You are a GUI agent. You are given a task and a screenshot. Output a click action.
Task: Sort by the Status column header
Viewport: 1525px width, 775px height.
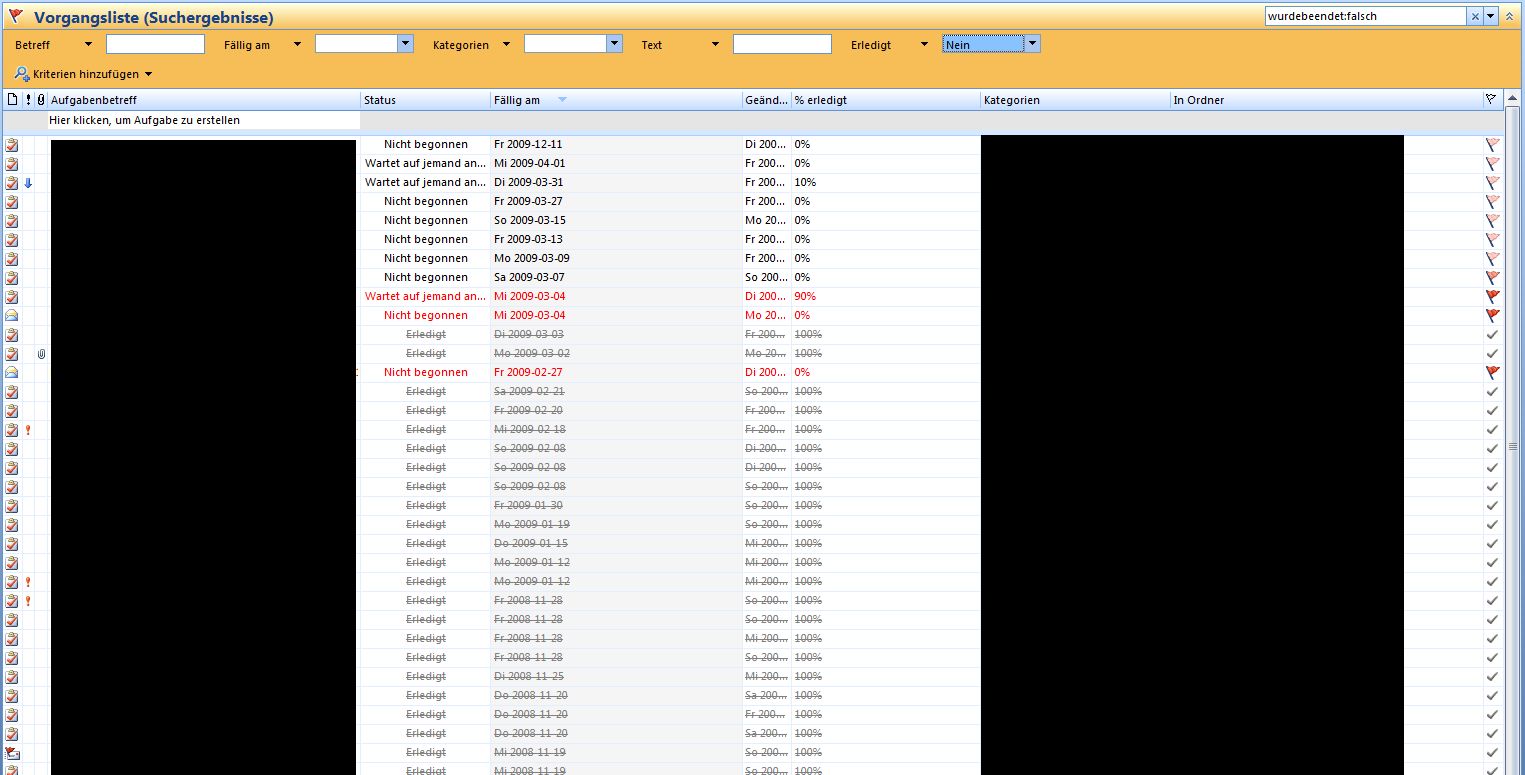click(x=424, y=100)
